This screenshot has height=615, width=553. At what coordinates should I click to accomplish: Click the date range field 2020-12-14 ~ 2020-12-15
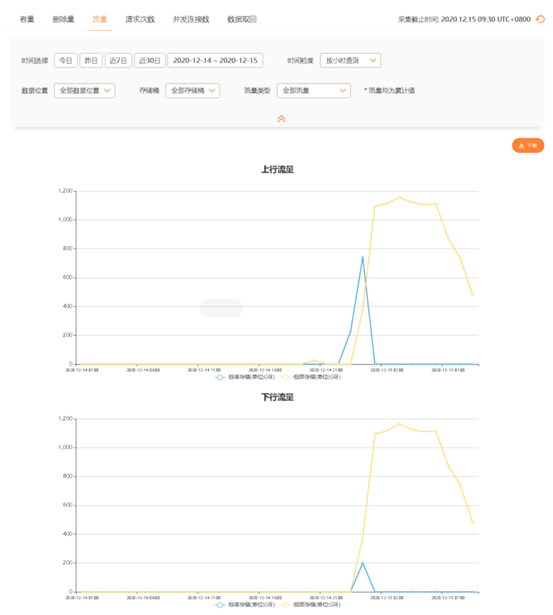pyautogui.click(x=215, y=60)
